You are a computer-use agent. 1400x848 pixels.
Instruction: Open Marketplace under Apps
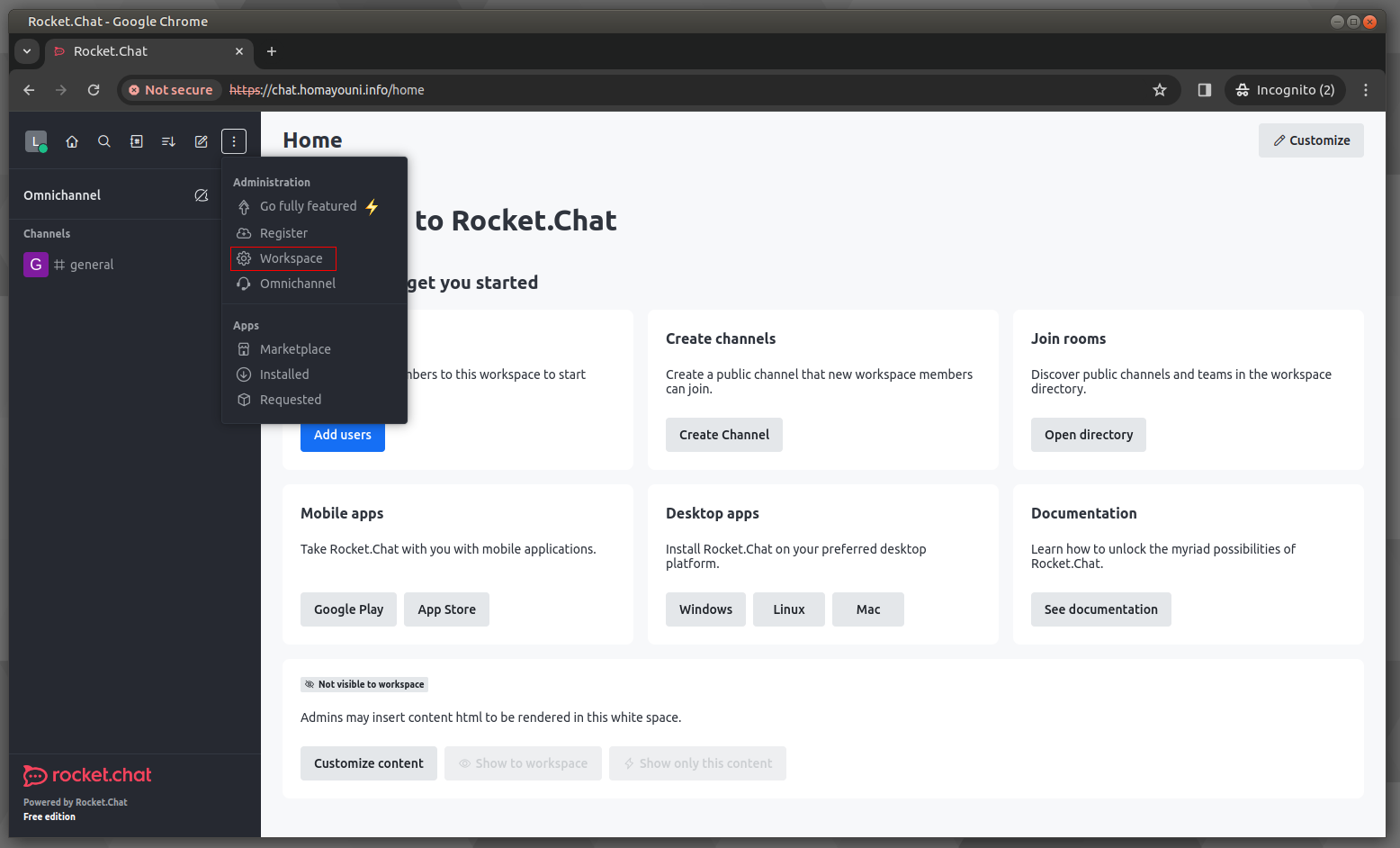tap(314, 349)
